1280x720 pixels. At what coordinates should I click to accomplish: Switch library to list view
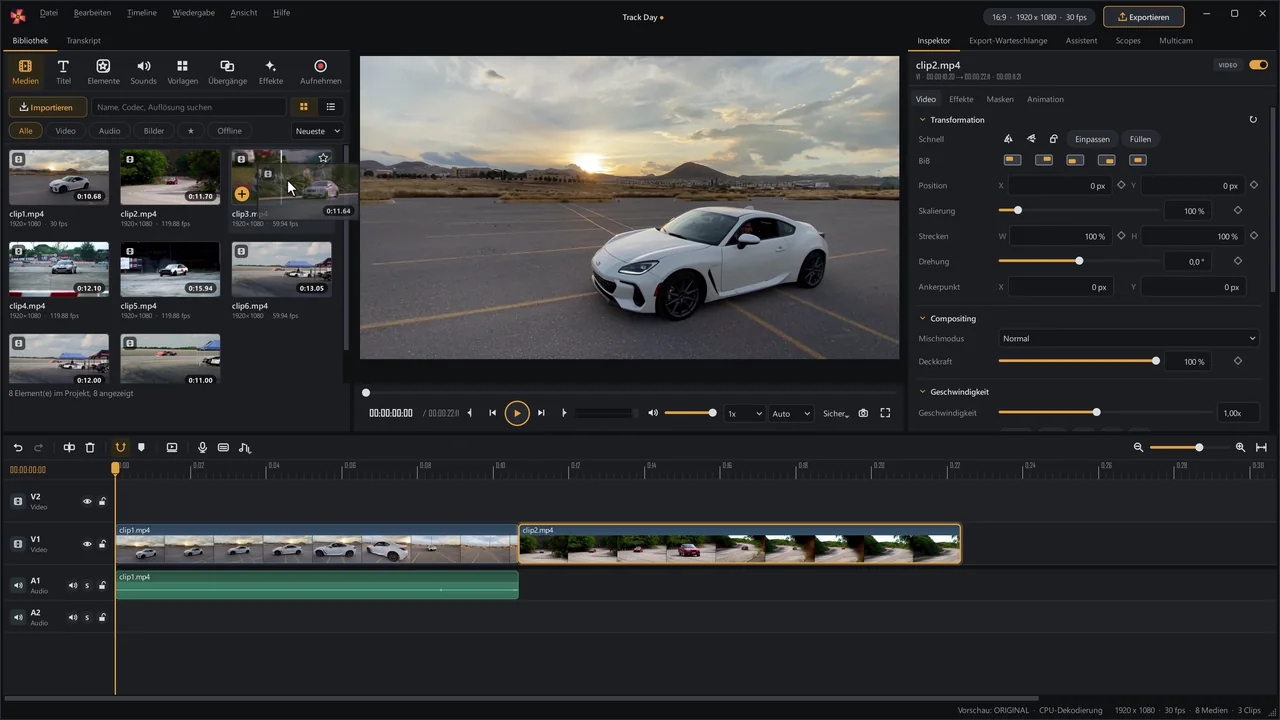pyautogui.click(x=331, y=107)
